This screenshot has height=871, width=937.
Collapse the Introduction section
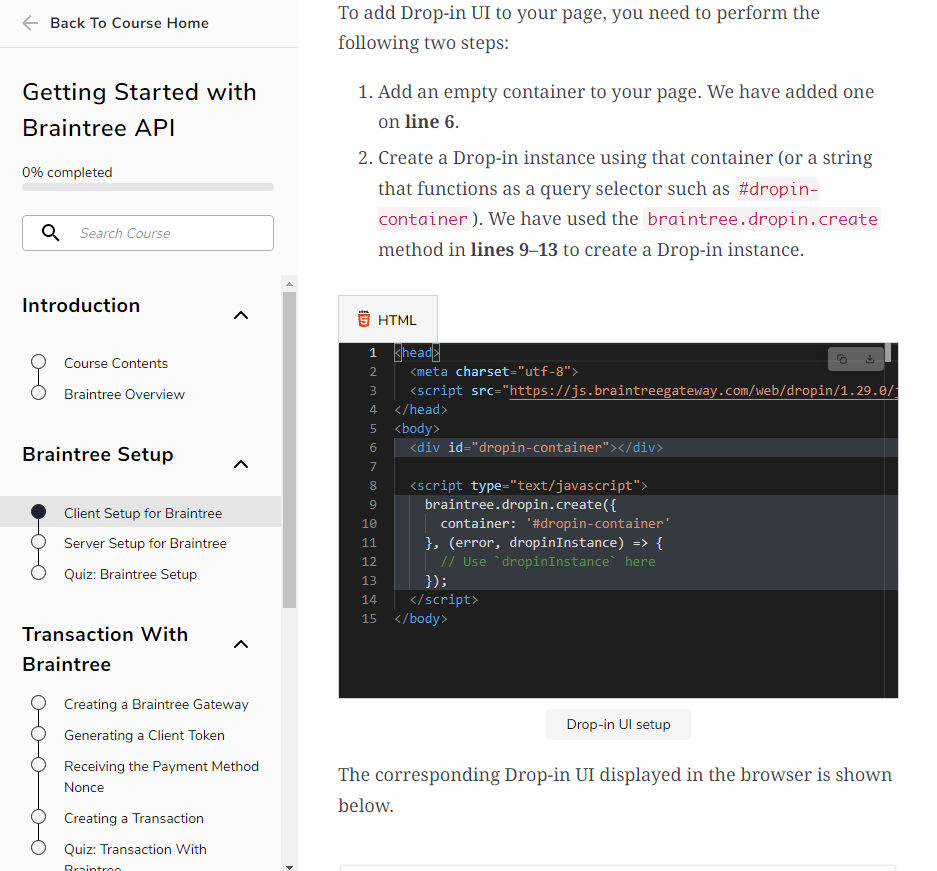(x=240, y=315)
